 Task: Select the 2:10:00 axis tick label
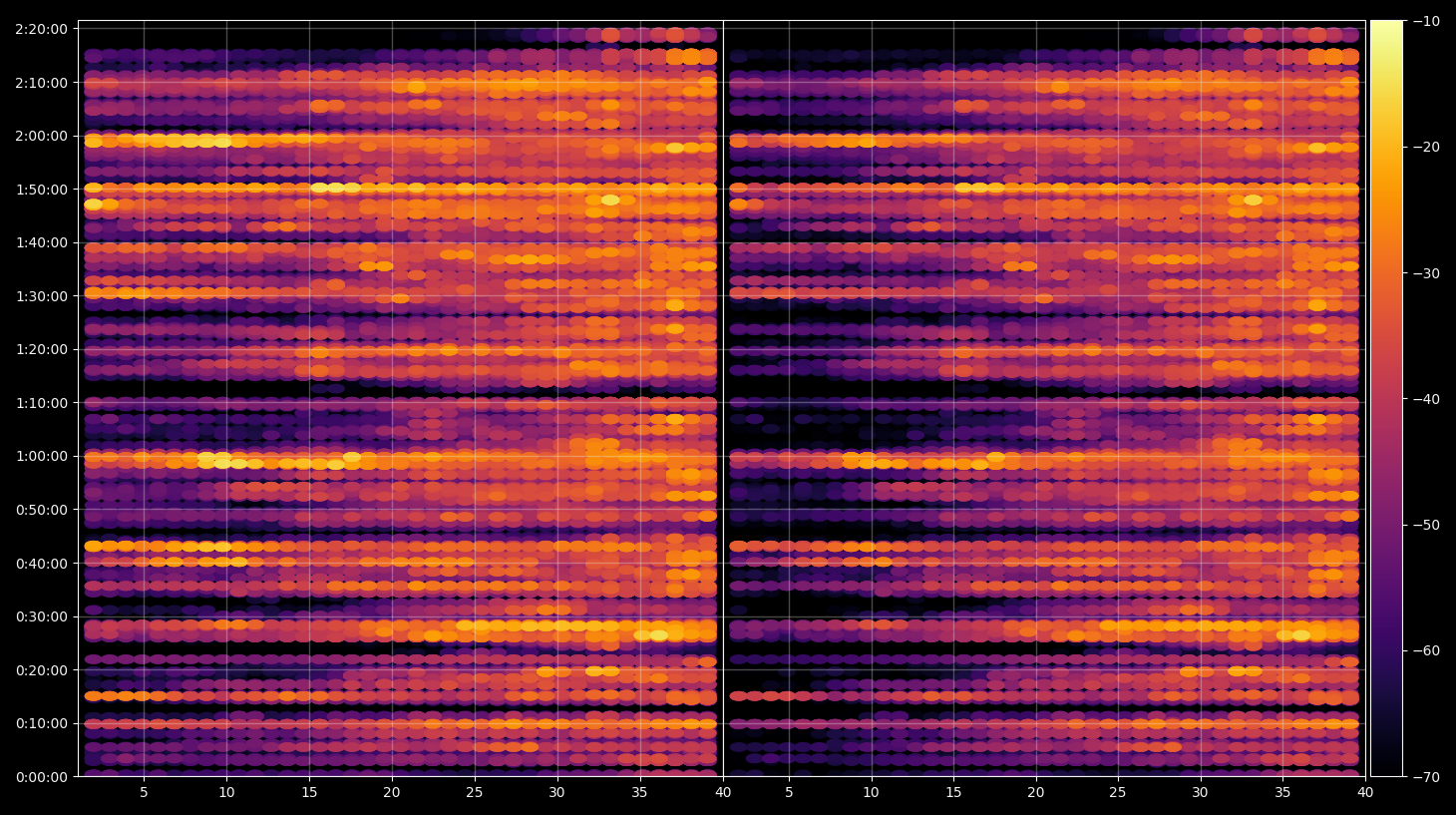tap(42, 83)
